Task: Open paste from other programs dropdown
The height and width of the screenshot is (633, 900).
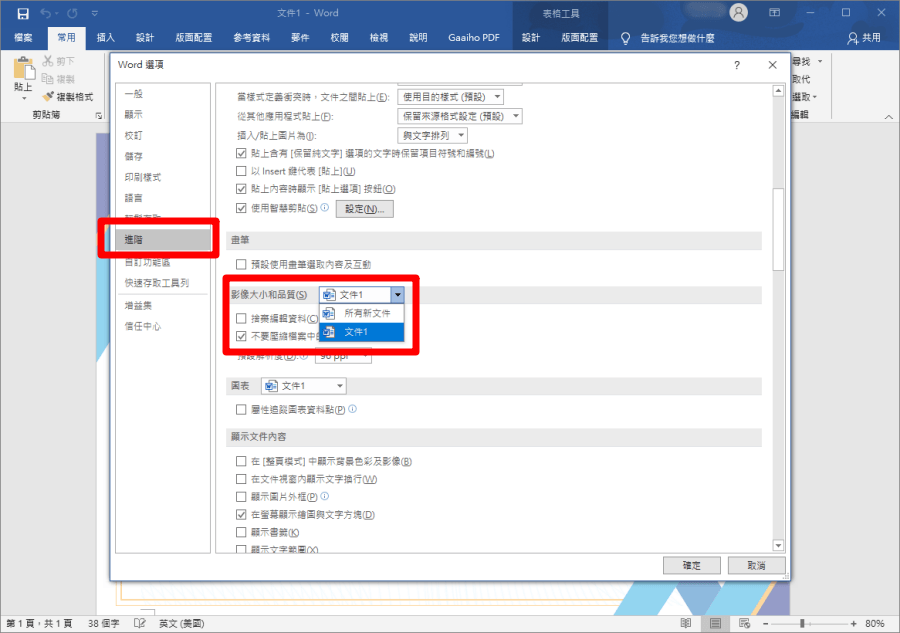Action: pos(460,116)
